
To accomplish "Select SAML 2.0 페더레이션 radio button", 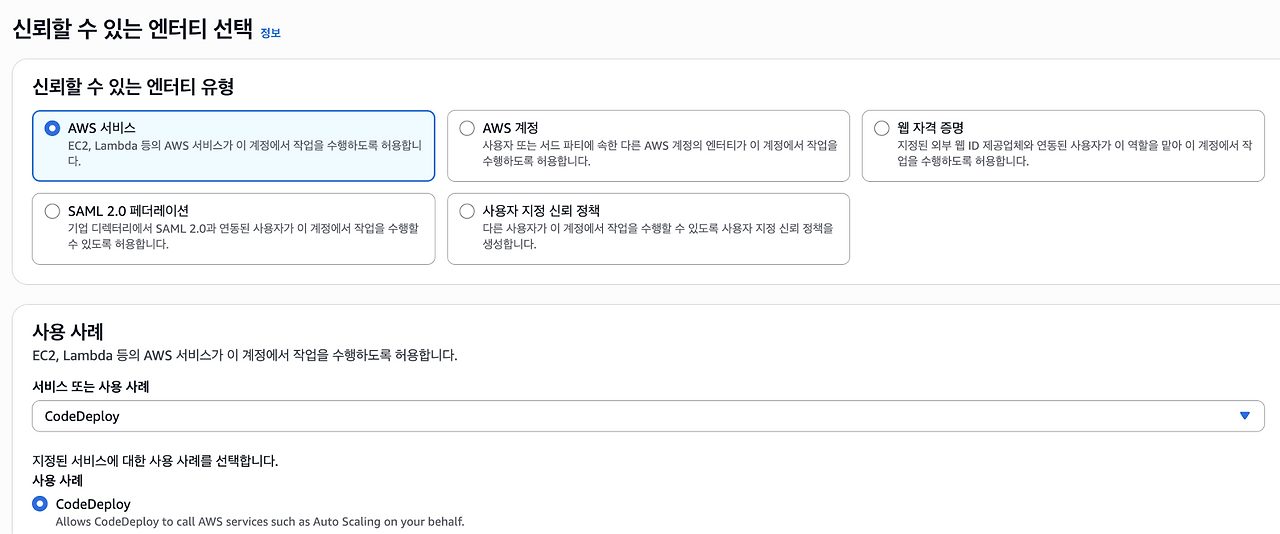I will (53, 211).
